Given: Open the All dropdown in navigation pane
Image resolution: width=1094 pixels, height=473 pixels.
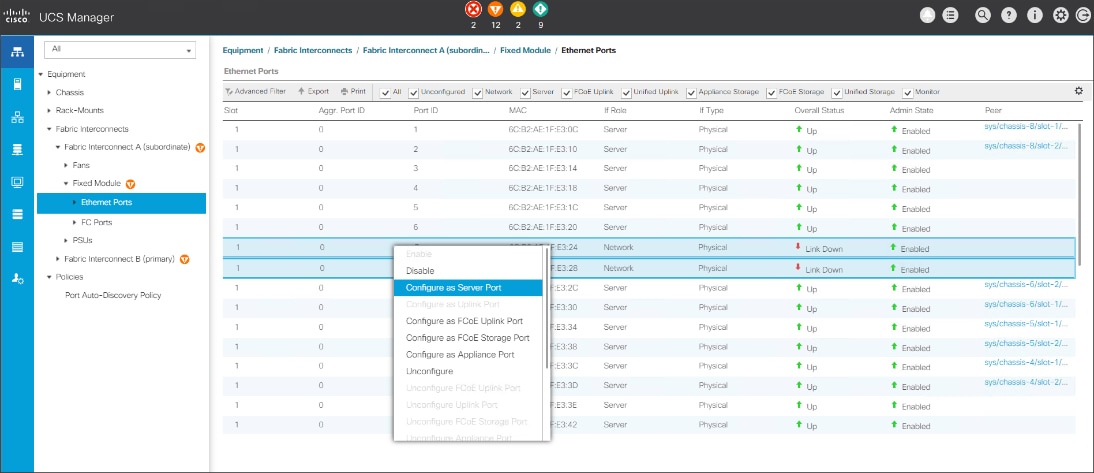Looking at the screenshot, I should (120, 50).
